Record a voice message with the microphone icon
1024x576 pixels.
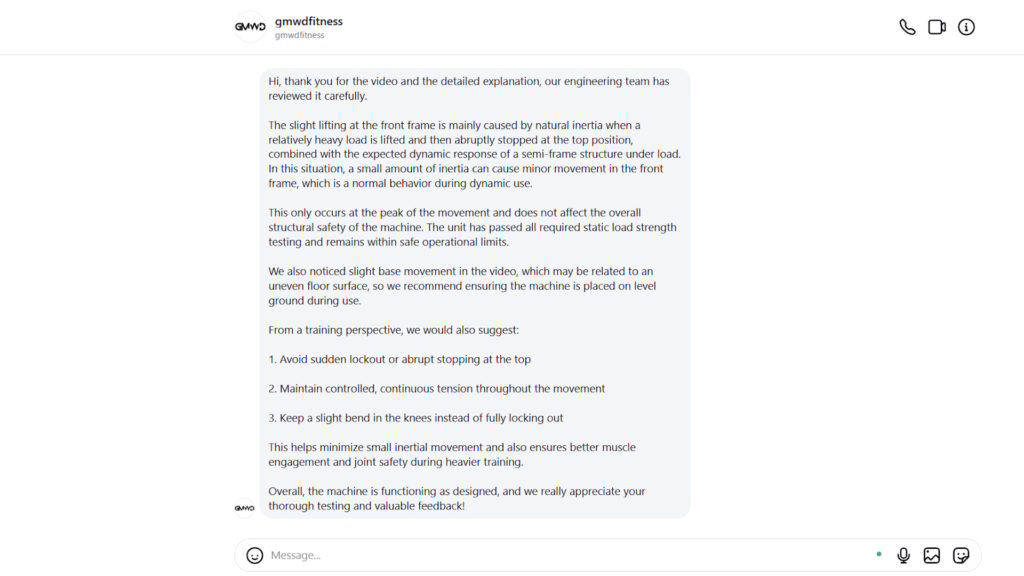coord(903,554)
